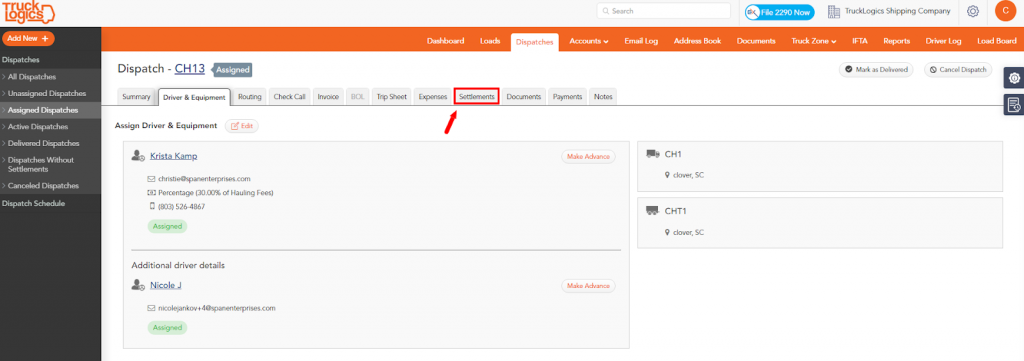The width and height of the screenshot is (1024, 361).
Task: Expand the Truck Zone dropdown menu
Action: pyautogui.click(x=814, y=40)
